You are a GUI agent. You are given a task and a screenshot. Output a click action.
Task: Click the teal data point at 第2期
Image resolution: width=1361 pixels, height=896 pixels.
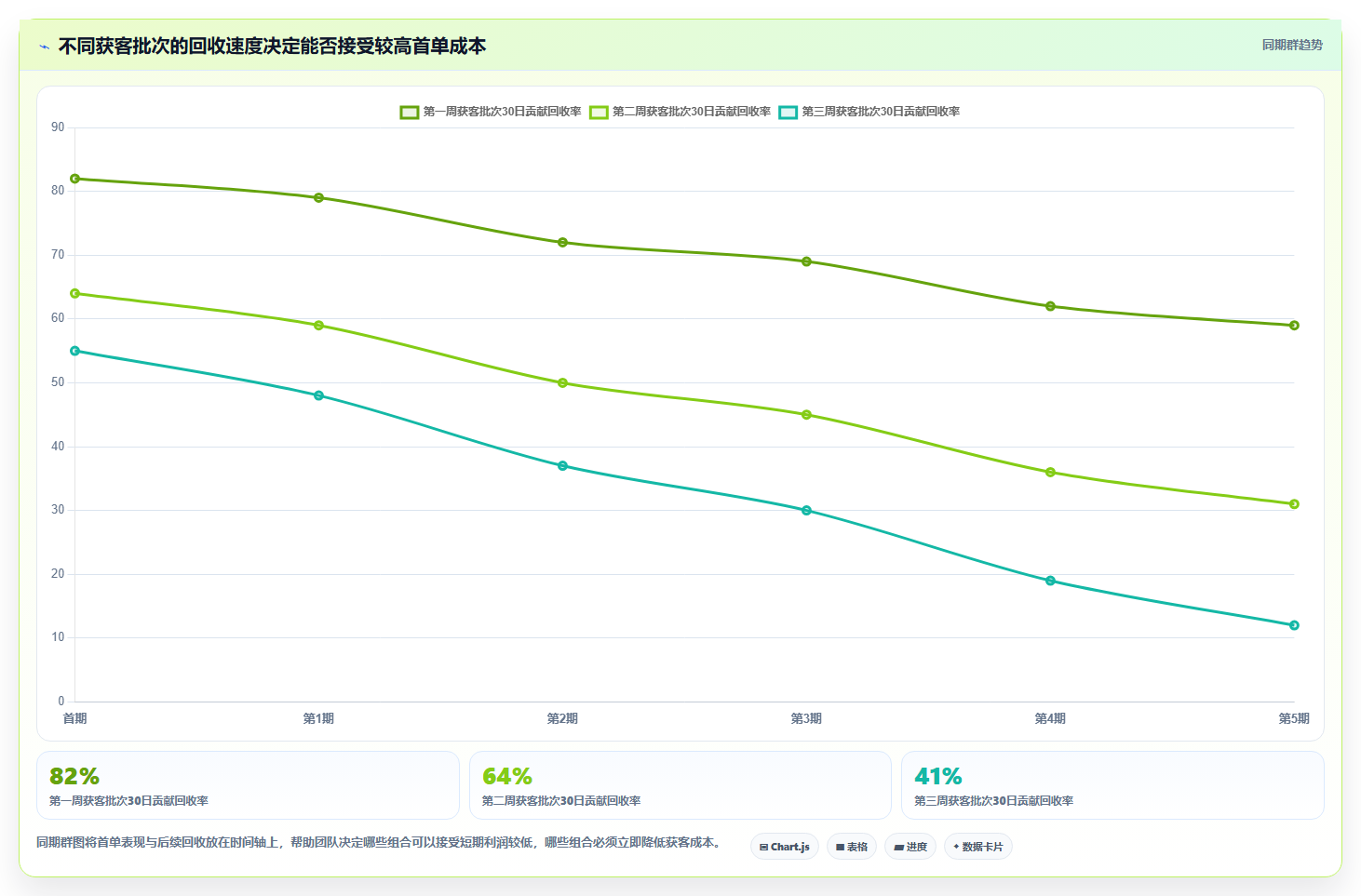(562, 465)
